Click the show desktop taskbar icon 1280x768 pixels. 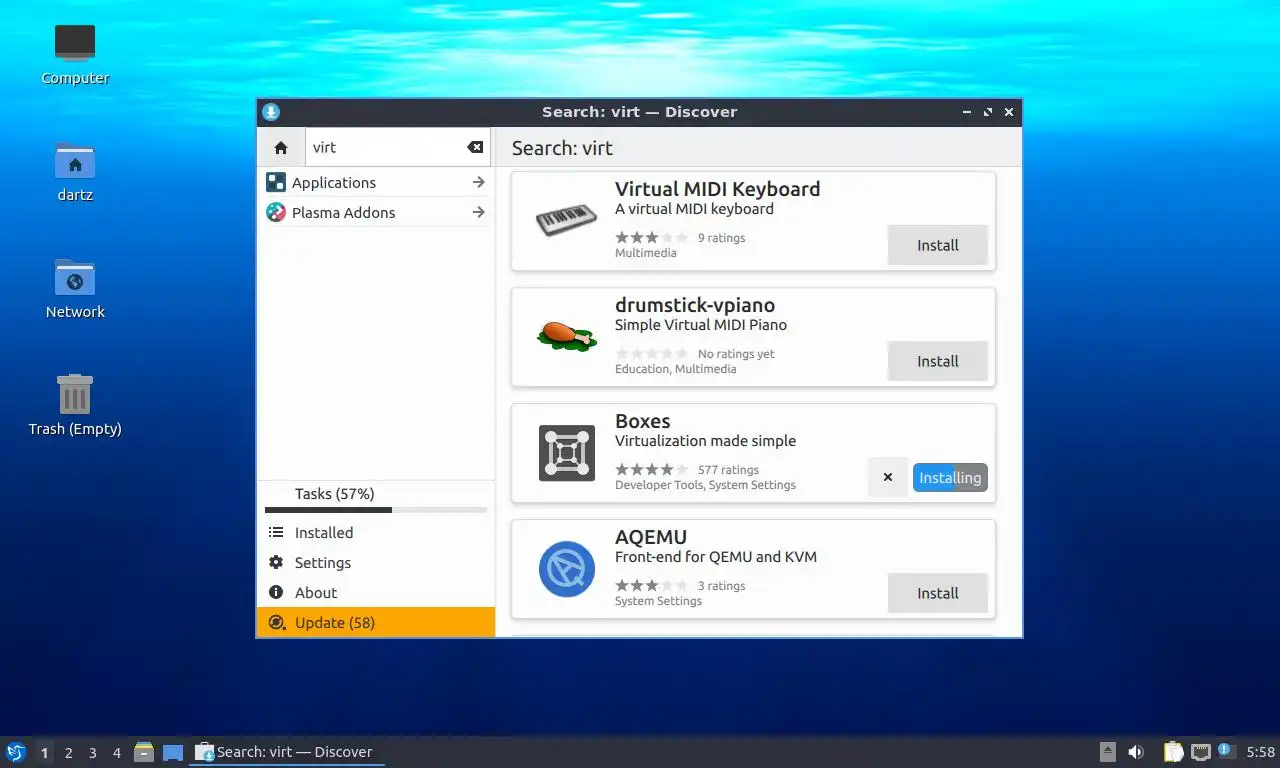(173, 752)
